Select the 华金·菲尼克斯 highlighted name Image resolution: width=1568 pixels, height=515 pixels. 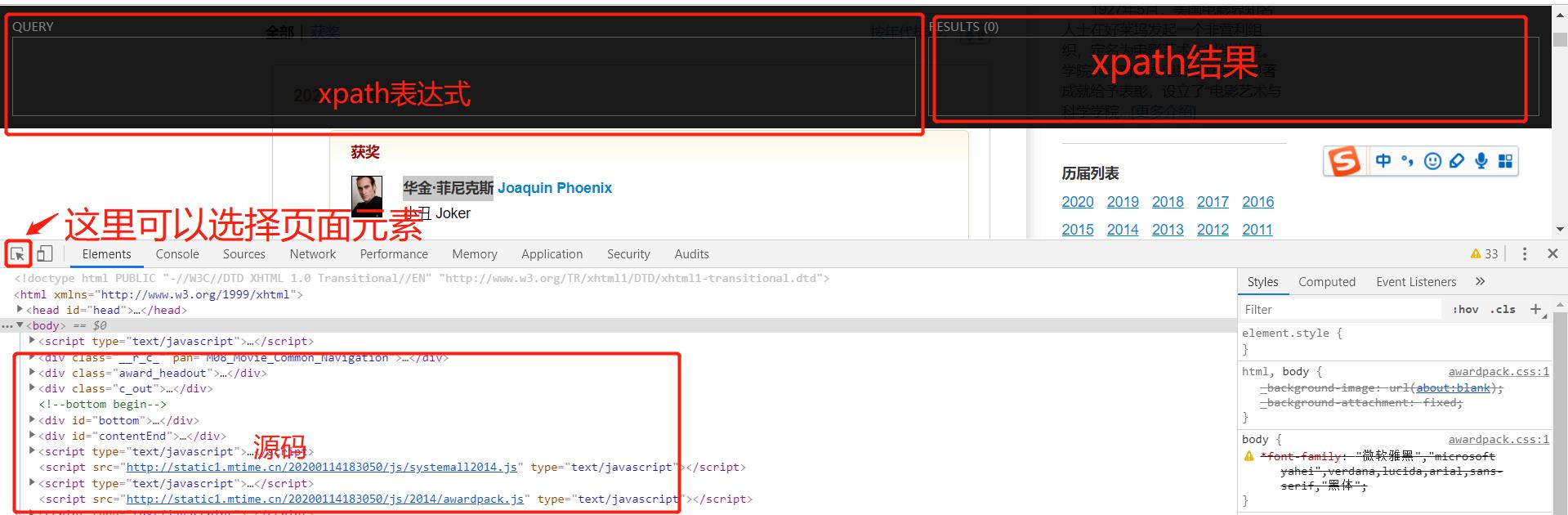[x=448, y=188]
